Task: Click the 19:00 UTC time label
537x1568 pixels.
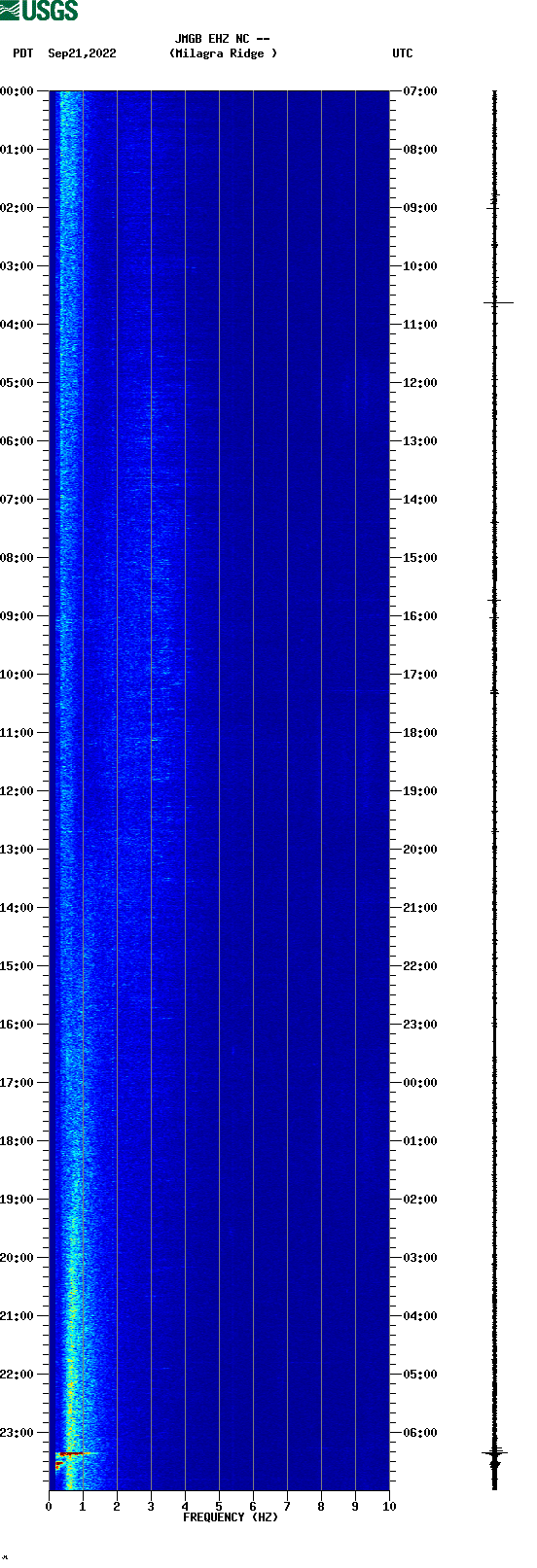Action: coord(420,791)
